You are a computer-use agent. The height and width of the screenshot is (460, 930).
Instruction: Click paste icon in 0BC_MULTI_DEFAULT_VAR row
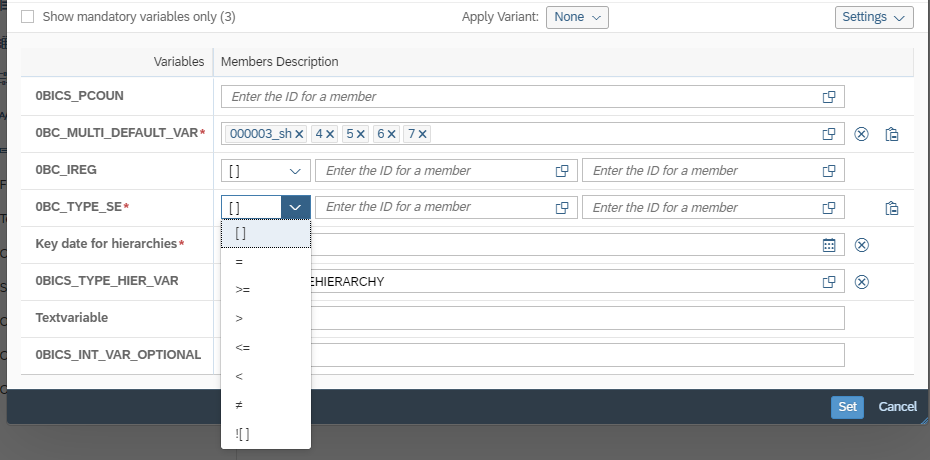891,134
